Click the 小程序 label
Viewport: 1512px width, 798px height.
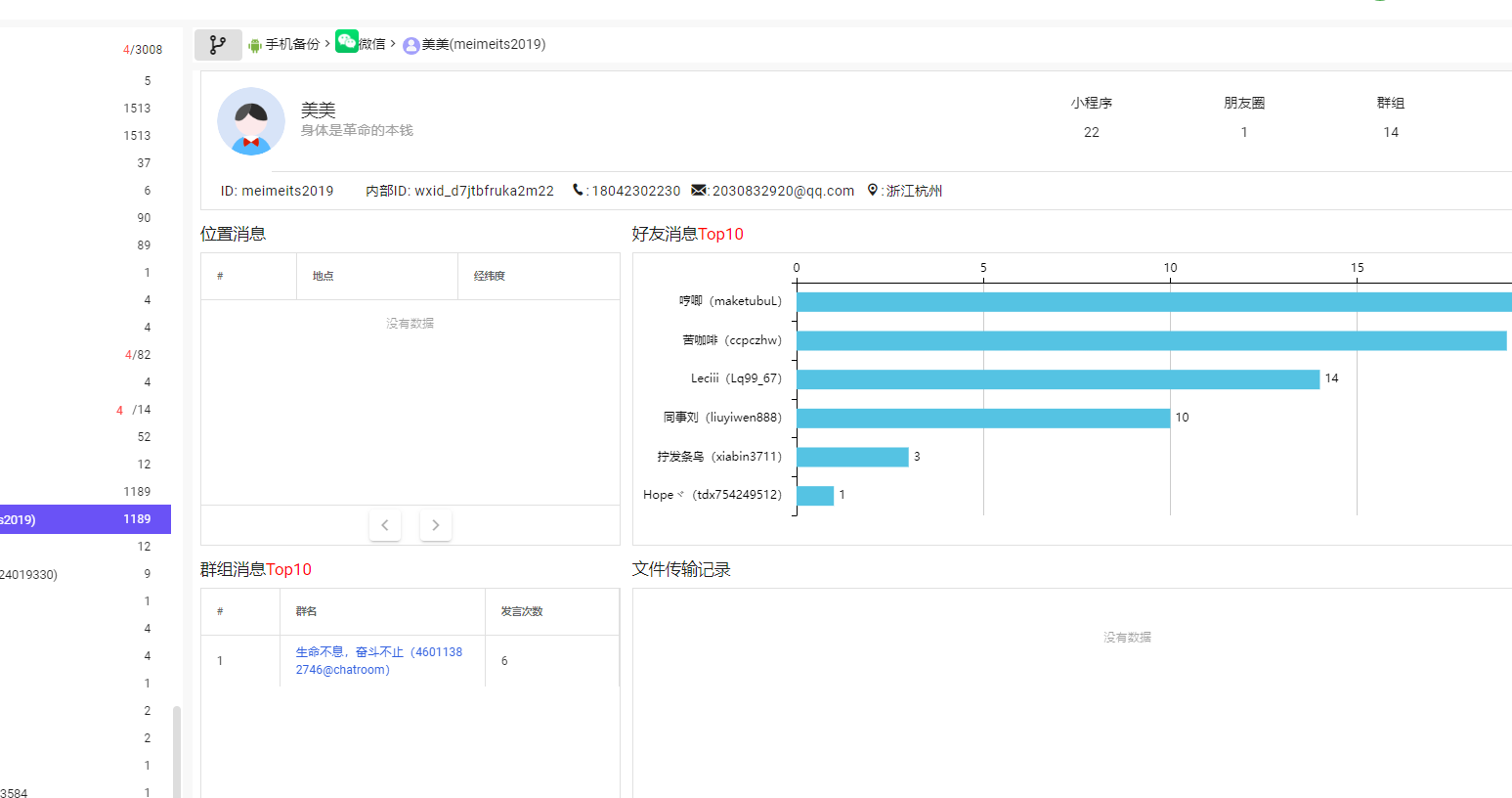click(1092, 103)
